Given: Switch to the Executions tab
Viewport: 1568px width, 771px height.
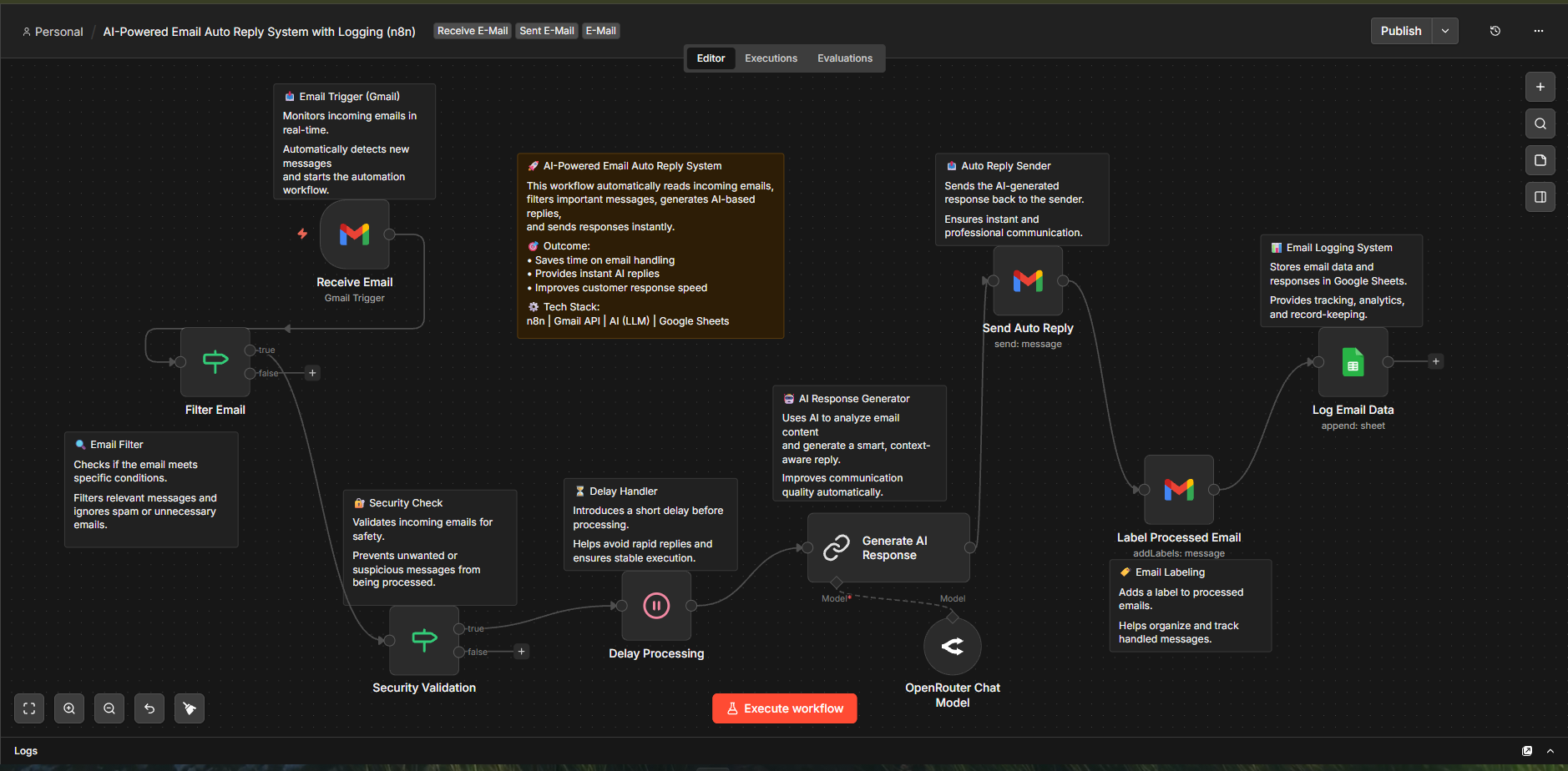Looking at the screenshot, I should click(x=771, y=58).
